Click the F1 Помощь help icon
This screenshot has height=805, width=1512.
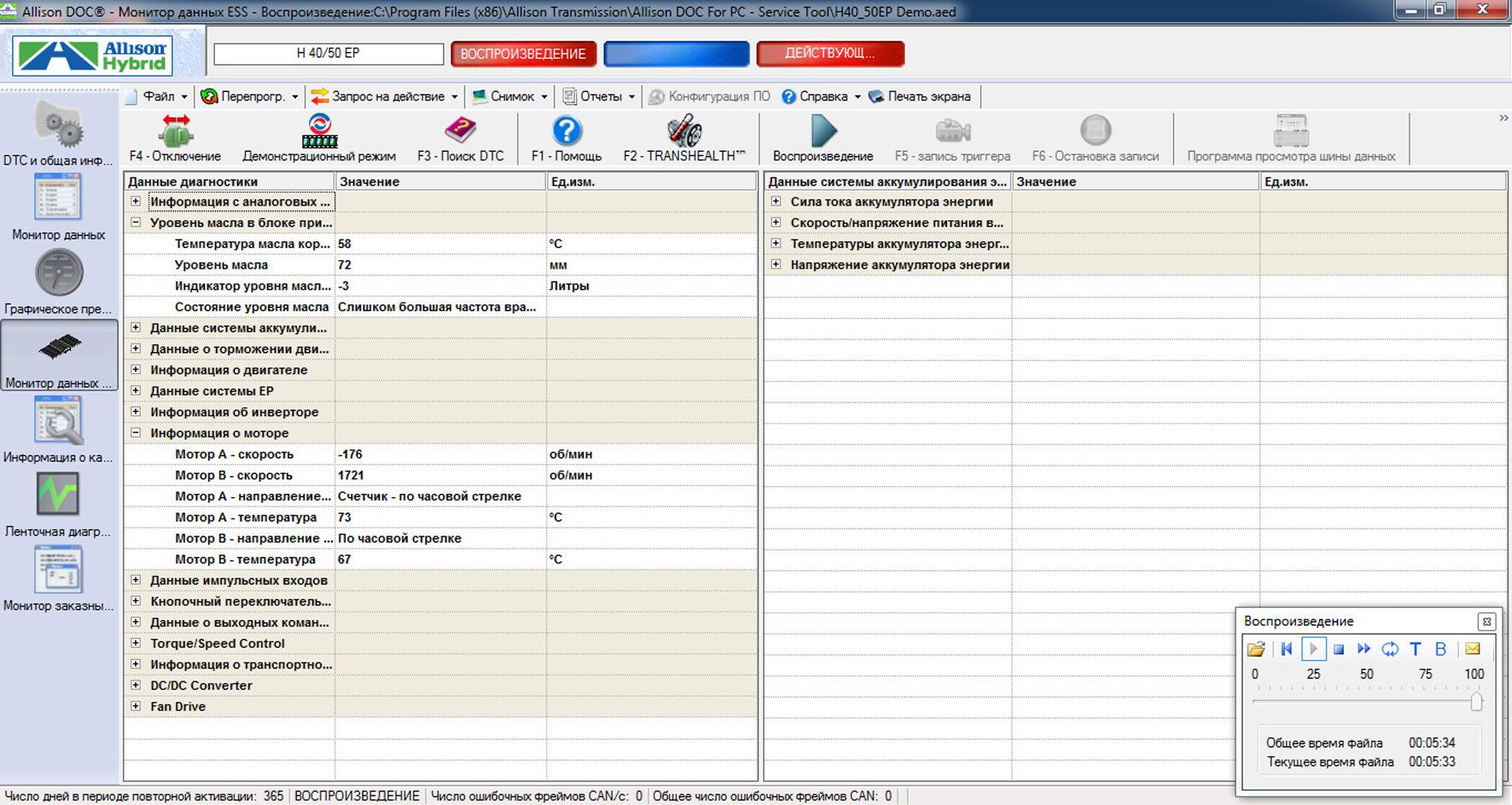click(567, 132)
